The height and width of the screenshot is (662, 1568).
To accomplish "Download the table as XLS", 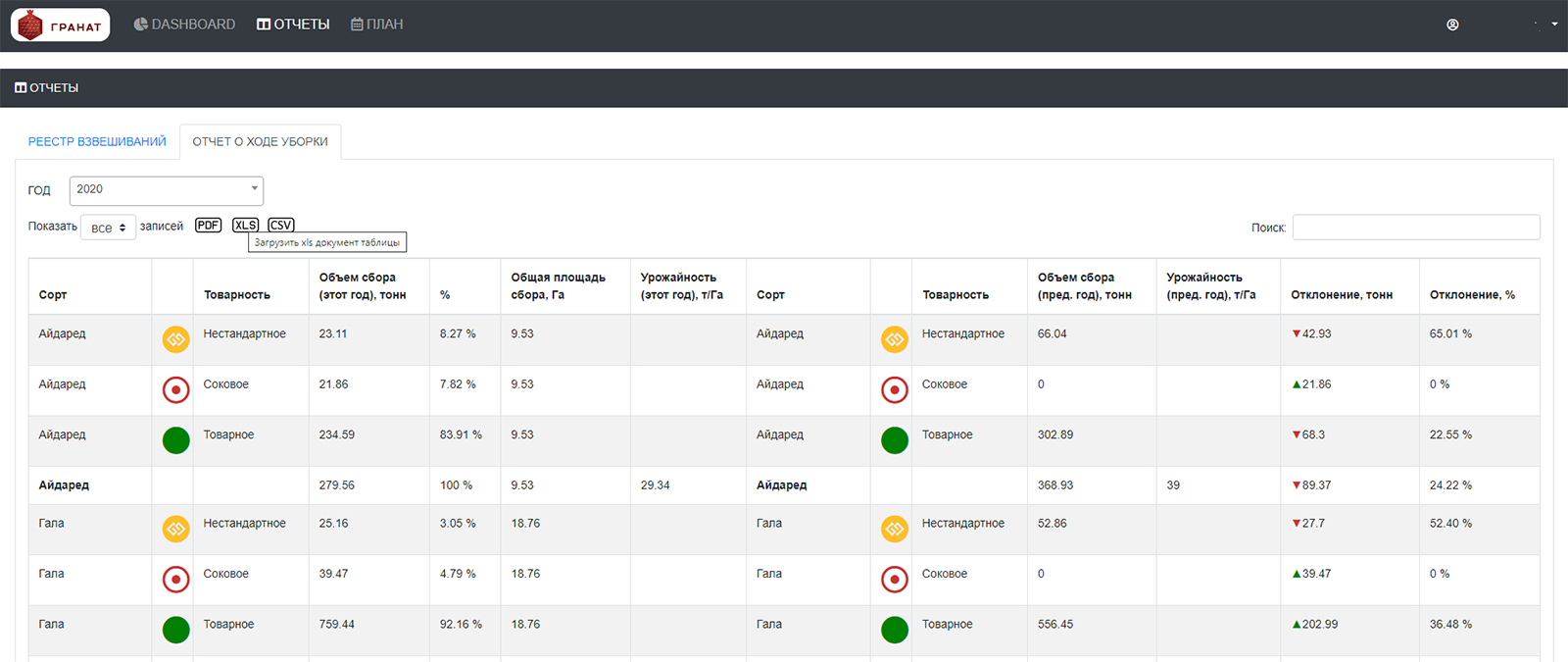I will point(245,226).
